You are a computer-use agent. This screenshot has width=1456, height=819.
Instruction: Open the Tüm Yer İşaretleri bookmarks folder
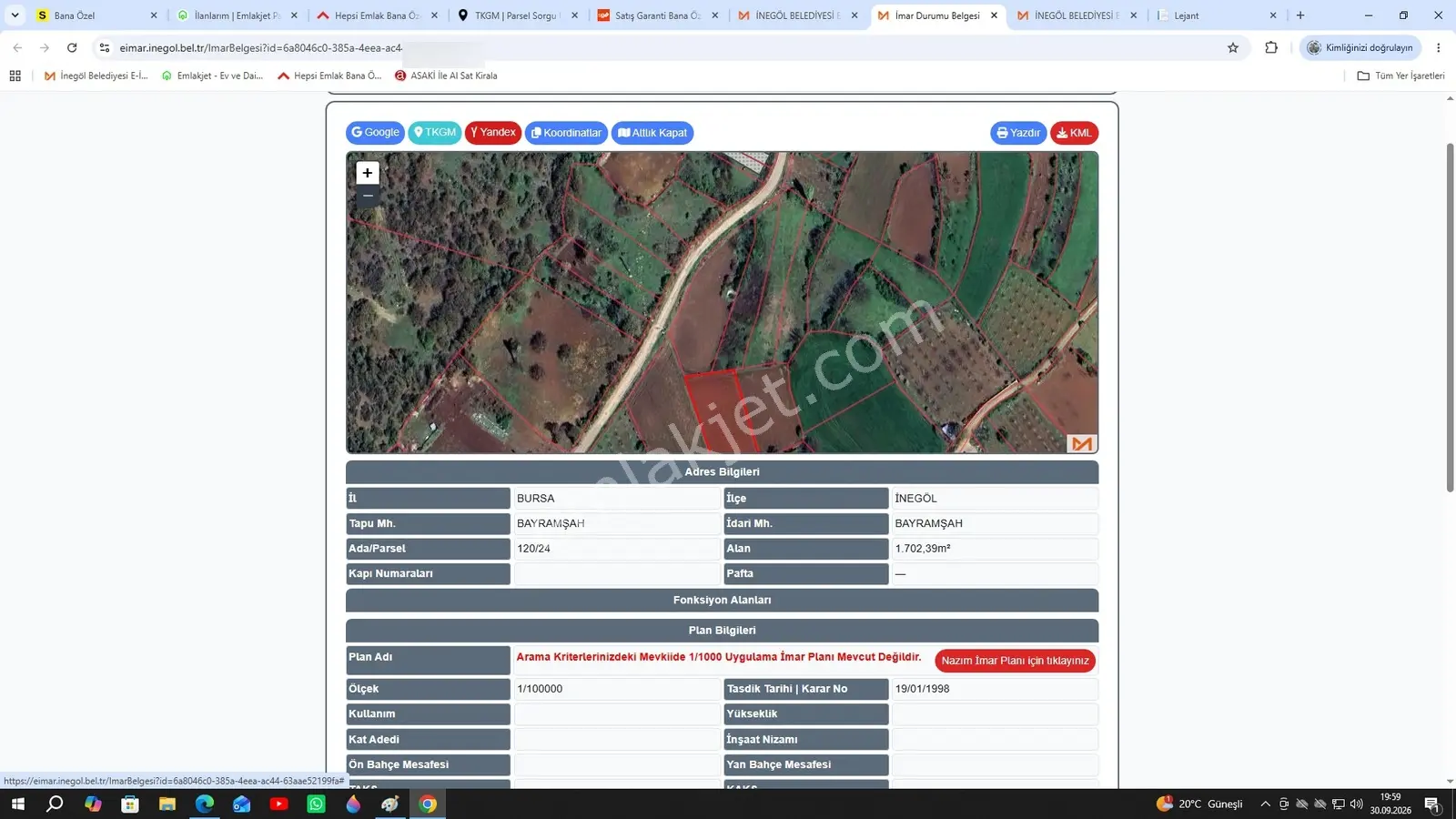1400,76
